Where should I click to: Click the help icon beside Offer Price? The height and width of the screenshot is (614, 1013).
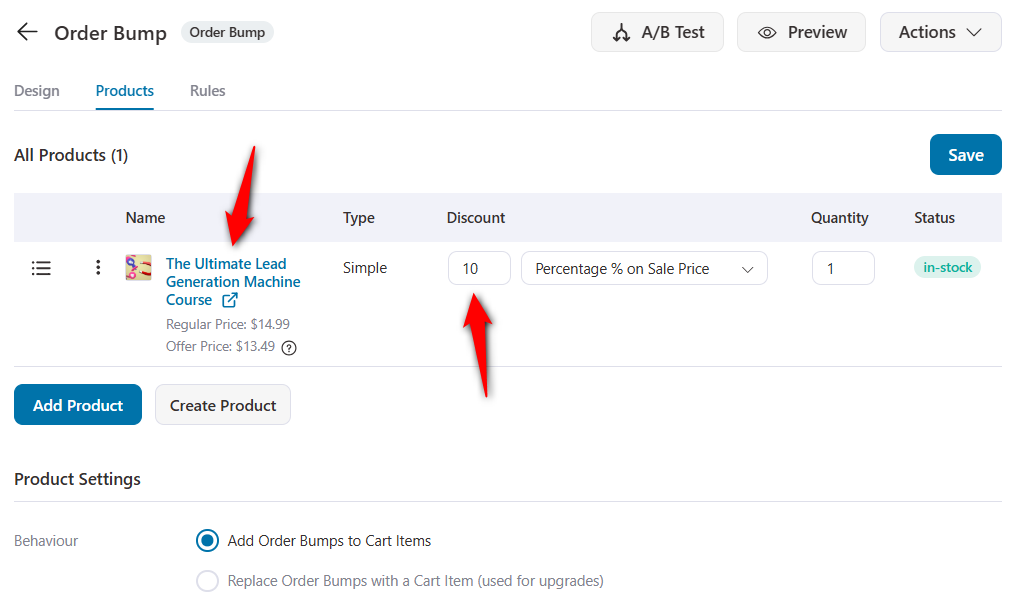pyautogui.click(x=289, y=348)
